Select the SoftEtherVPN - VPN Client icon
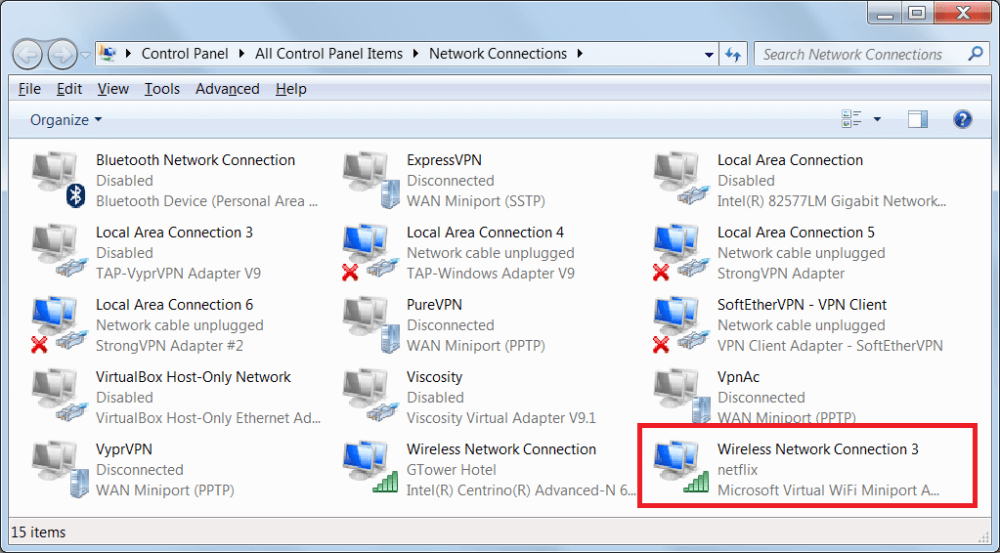 (681, 324)
